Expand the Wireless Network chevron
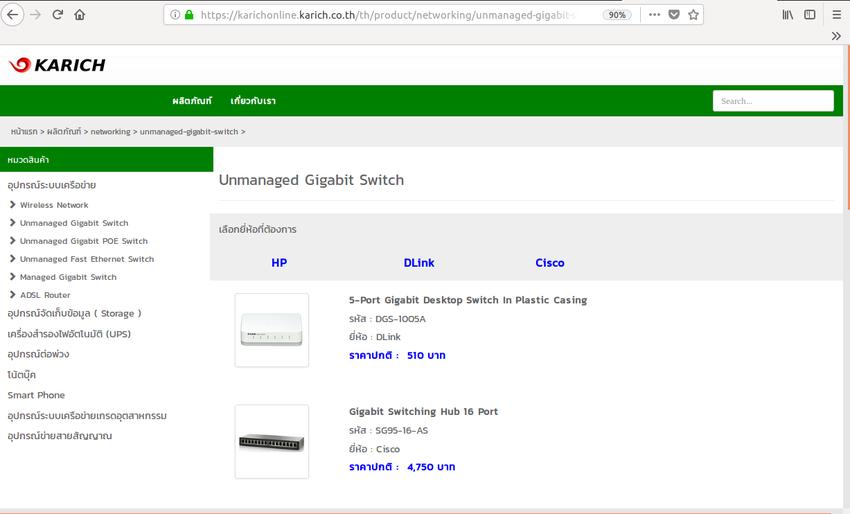The image size is (850, 514). (12, 204)
